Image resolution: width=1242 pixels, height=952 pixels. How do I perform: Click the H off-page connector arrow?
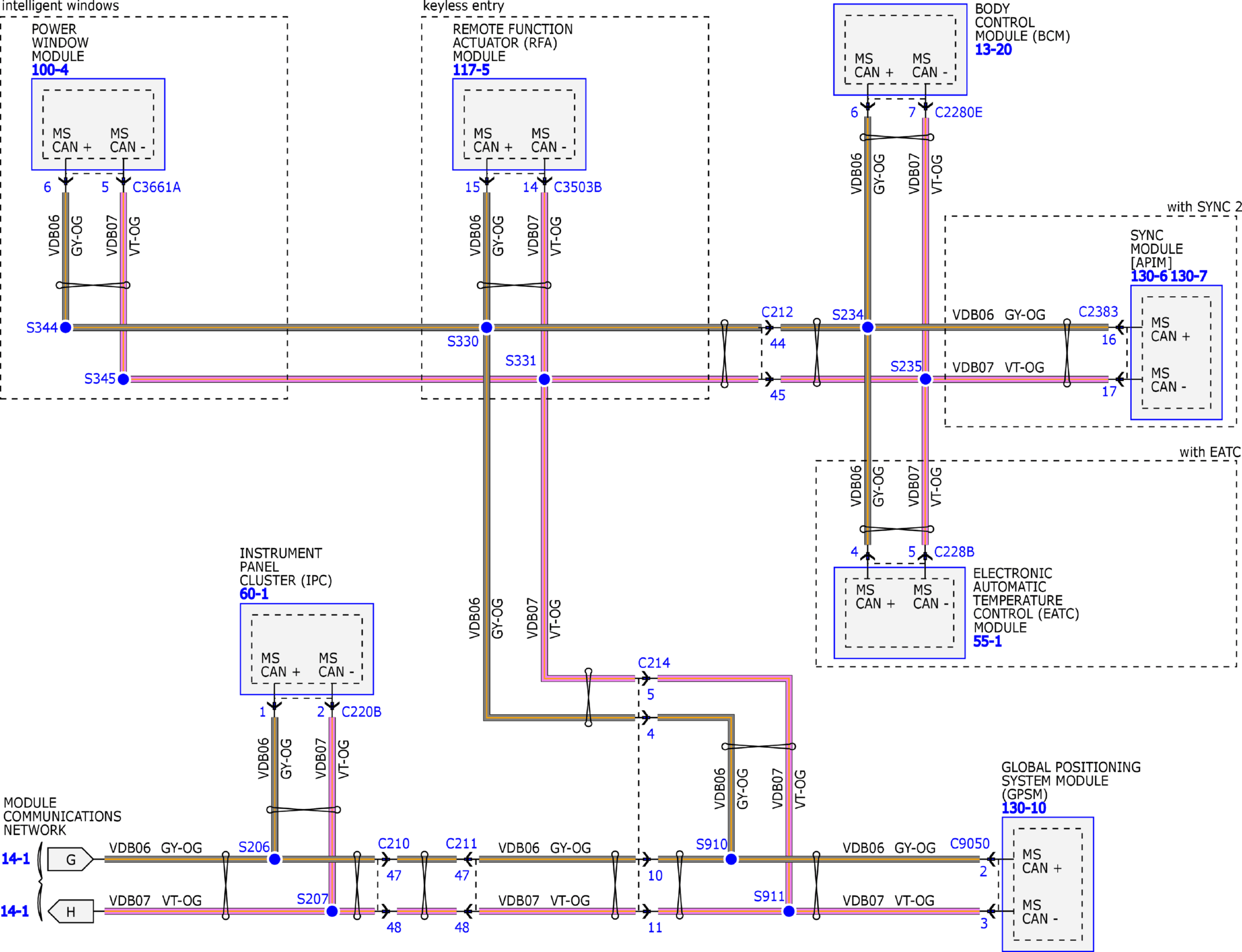pyautogui.click(x=71, y=911)
